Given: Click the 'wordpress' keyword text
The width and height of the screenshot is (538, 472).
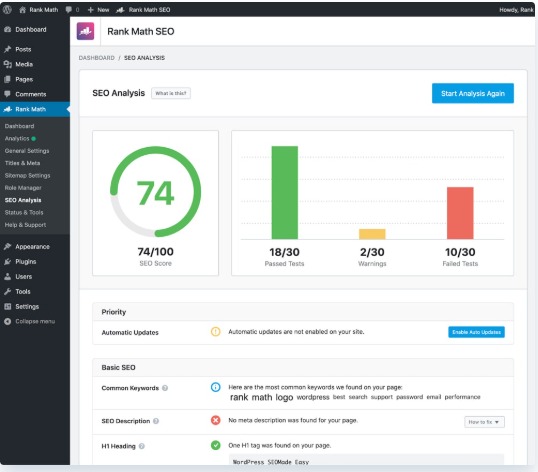Looking at the screenshot, I should pyautogui.click(x=313, y=397).
